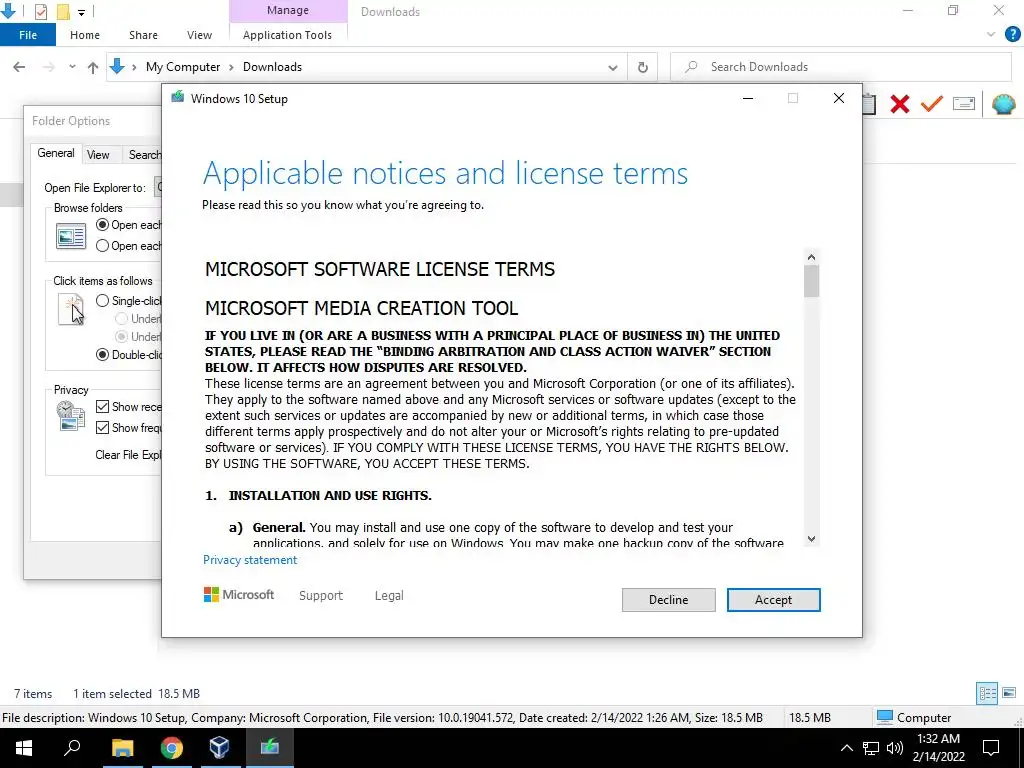The image size is (1024, 768).
Task: Click the Properties checkmark quick access icon
Action: (x=40, y=11)
